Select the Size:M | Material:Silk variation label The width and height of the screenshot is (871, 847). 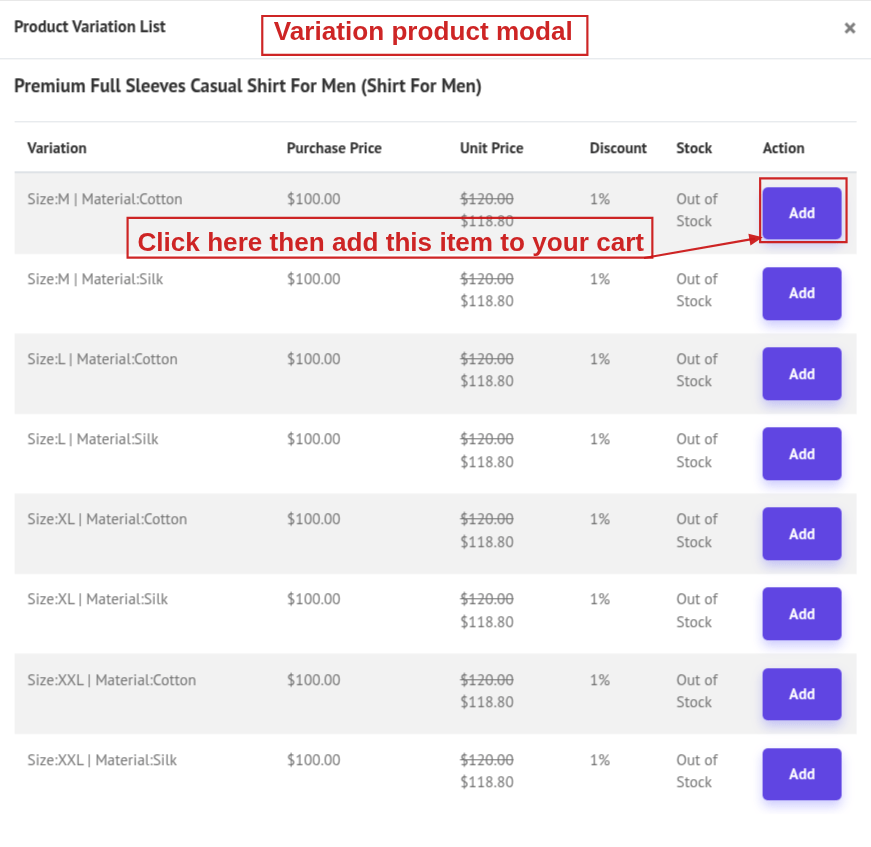click(95, 279)
